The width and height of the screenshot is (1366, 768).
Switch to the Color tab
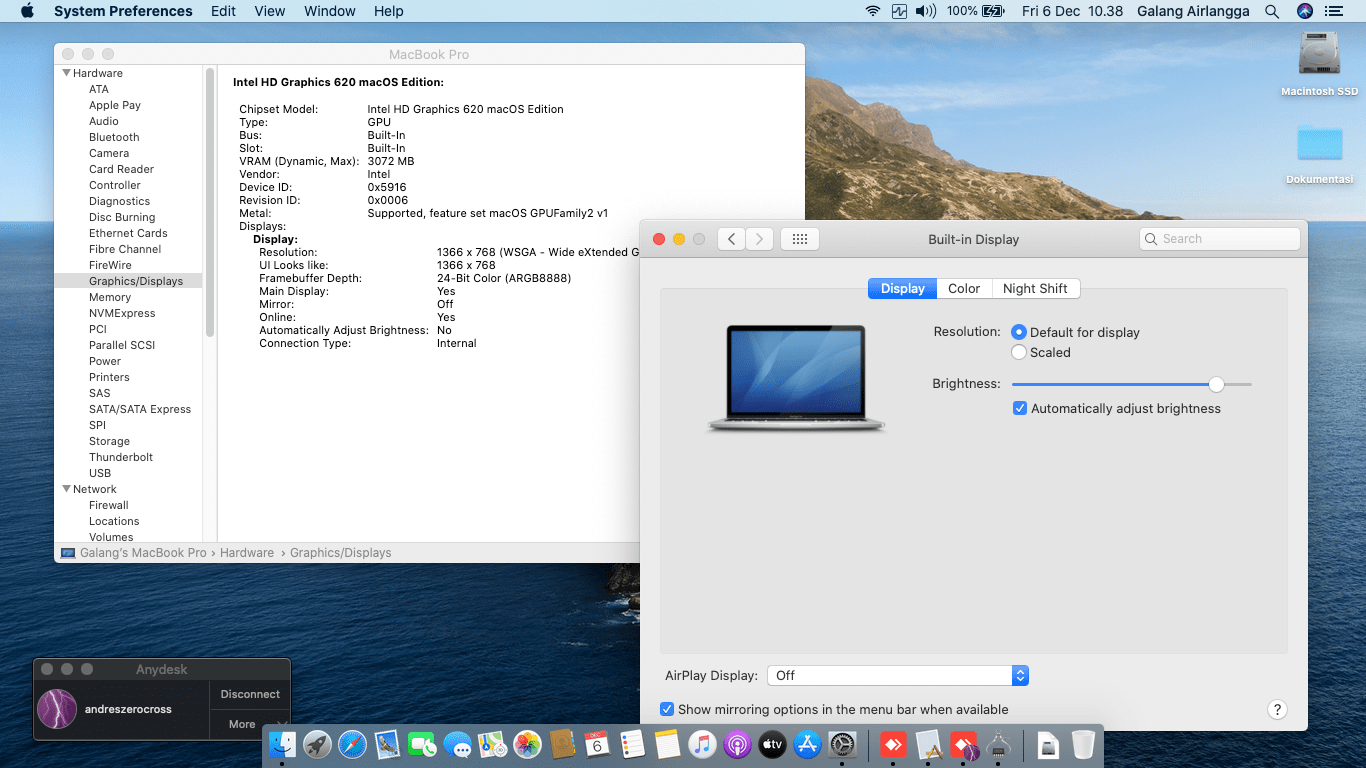[x=964, y=288]
